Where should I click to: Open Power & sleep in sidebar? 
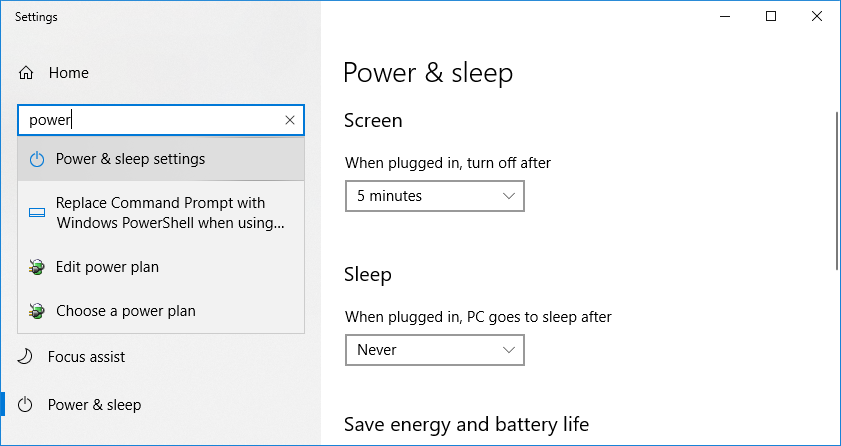[x=94, y=405]
